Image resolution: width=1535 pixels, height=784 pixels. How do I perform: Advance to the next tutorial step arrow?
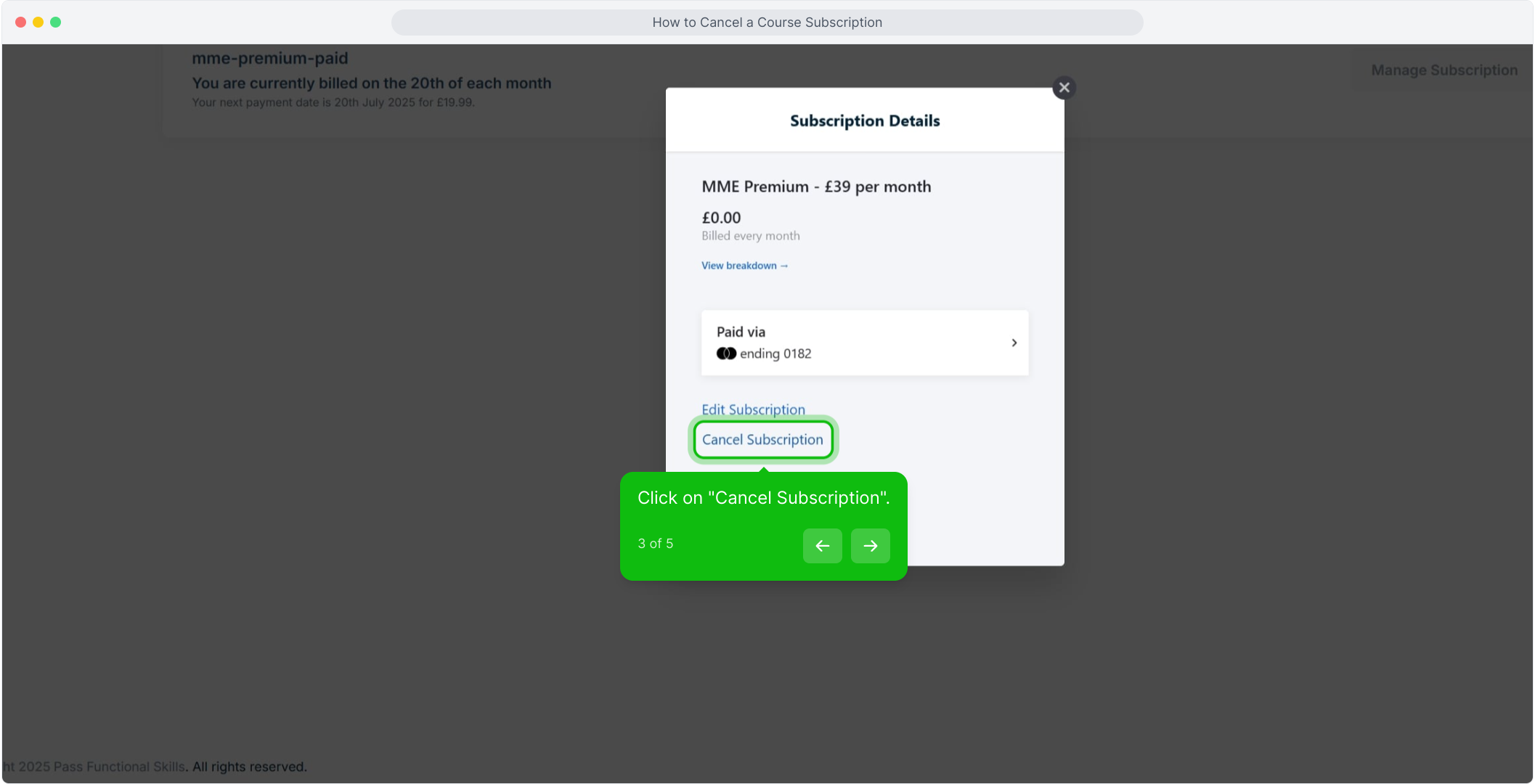[870, 546]
